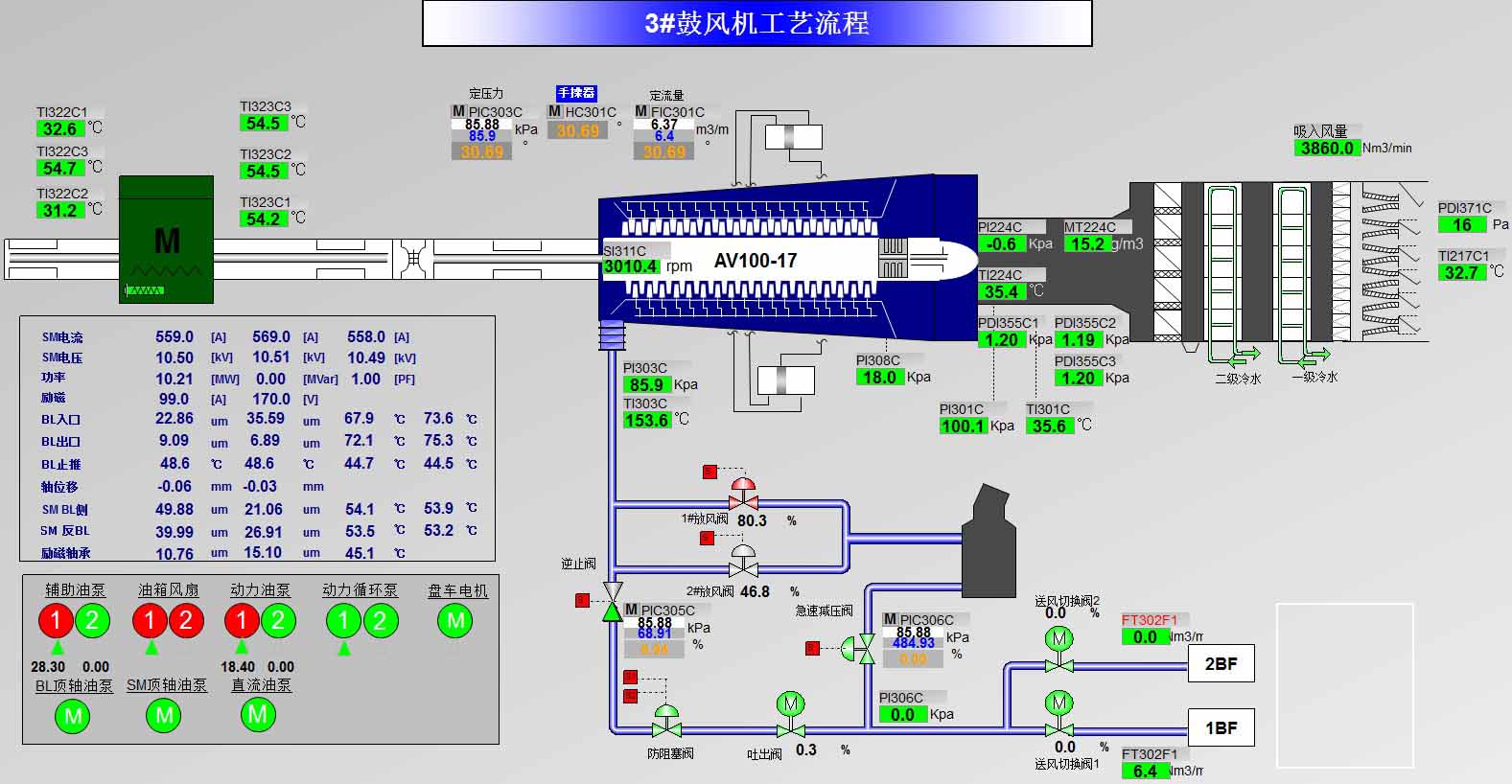
Task: Select the 送风切换阀2 motor valve
Action: coord(1058,650)
